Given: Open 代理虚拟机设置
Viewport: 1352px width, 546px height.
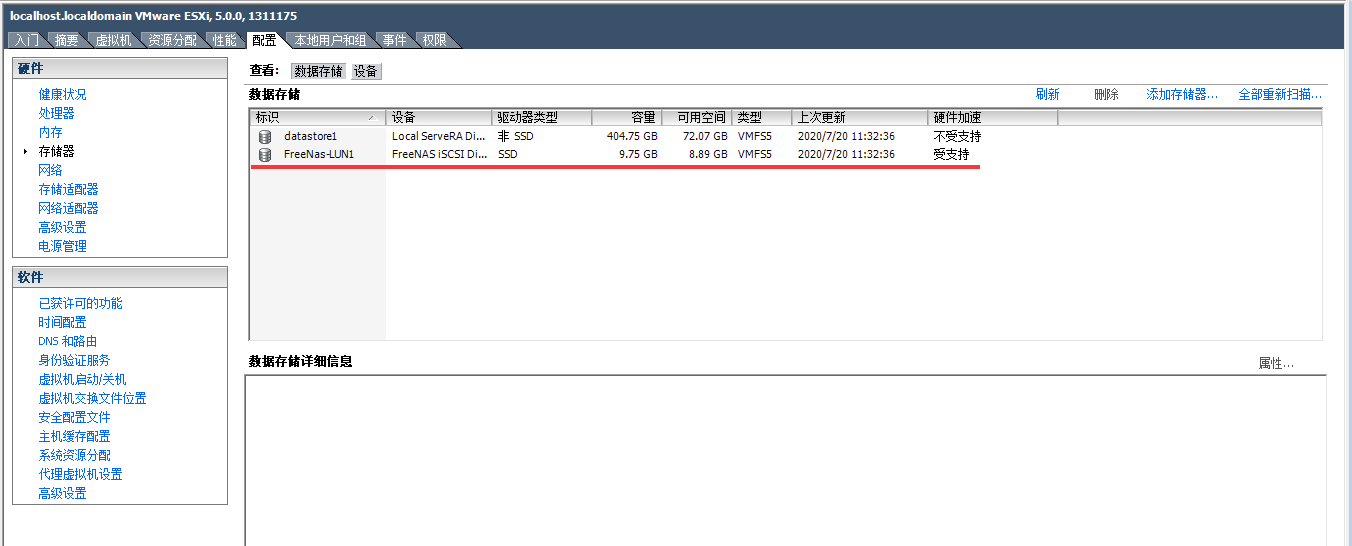Looking at the screenshot, I should pos(80,474).
